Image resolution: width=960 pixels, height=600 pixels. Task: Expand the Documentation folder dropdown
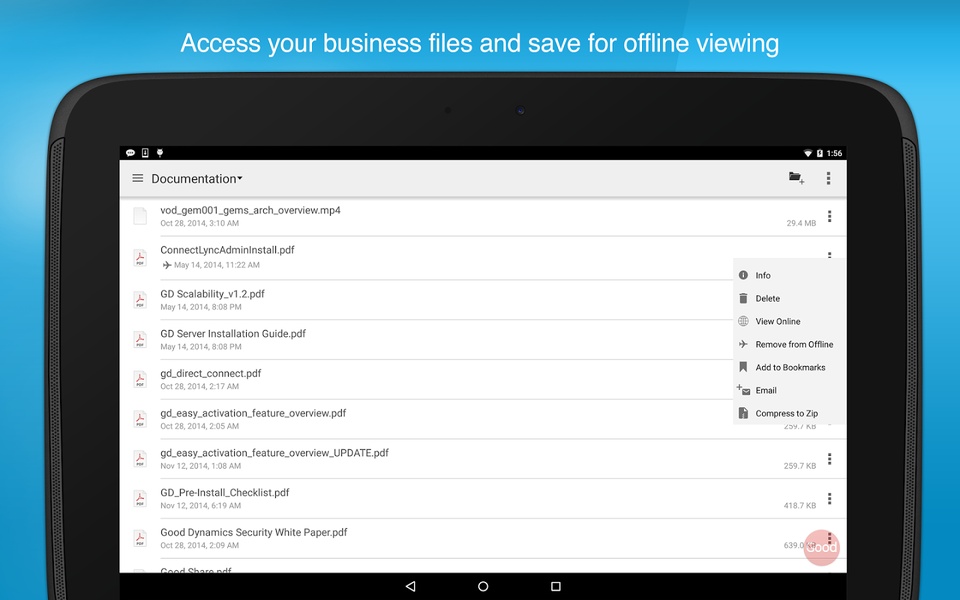(197, 179)
